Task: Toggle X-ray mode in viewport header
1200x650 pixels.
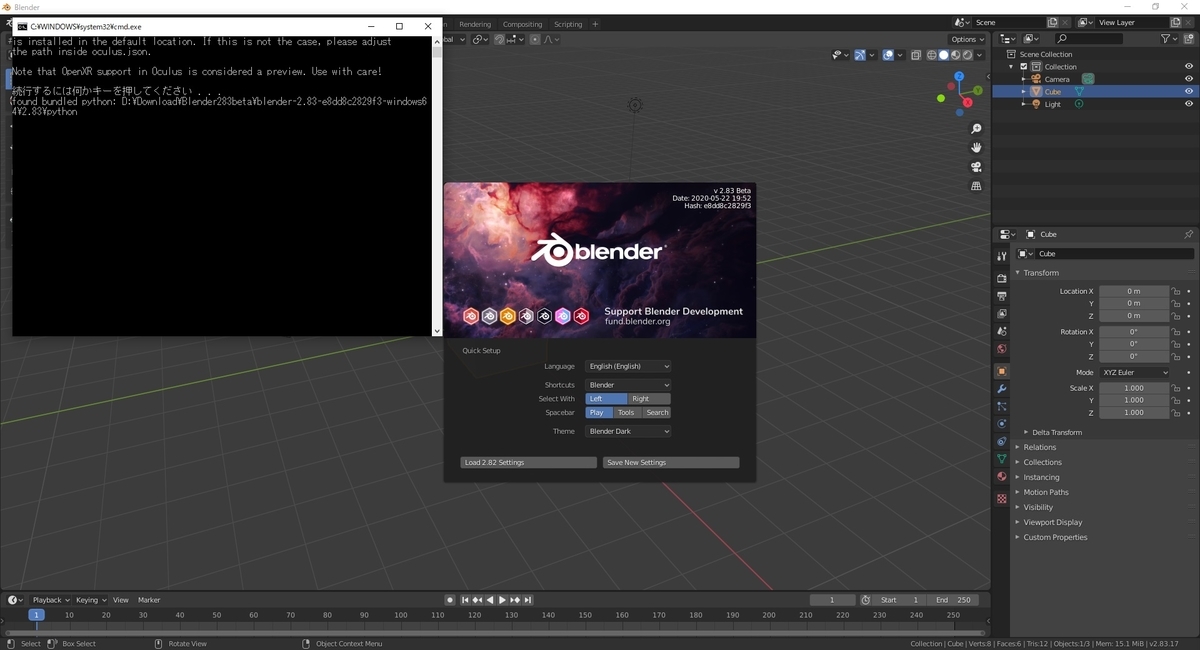Action: (x=917, y=55)
